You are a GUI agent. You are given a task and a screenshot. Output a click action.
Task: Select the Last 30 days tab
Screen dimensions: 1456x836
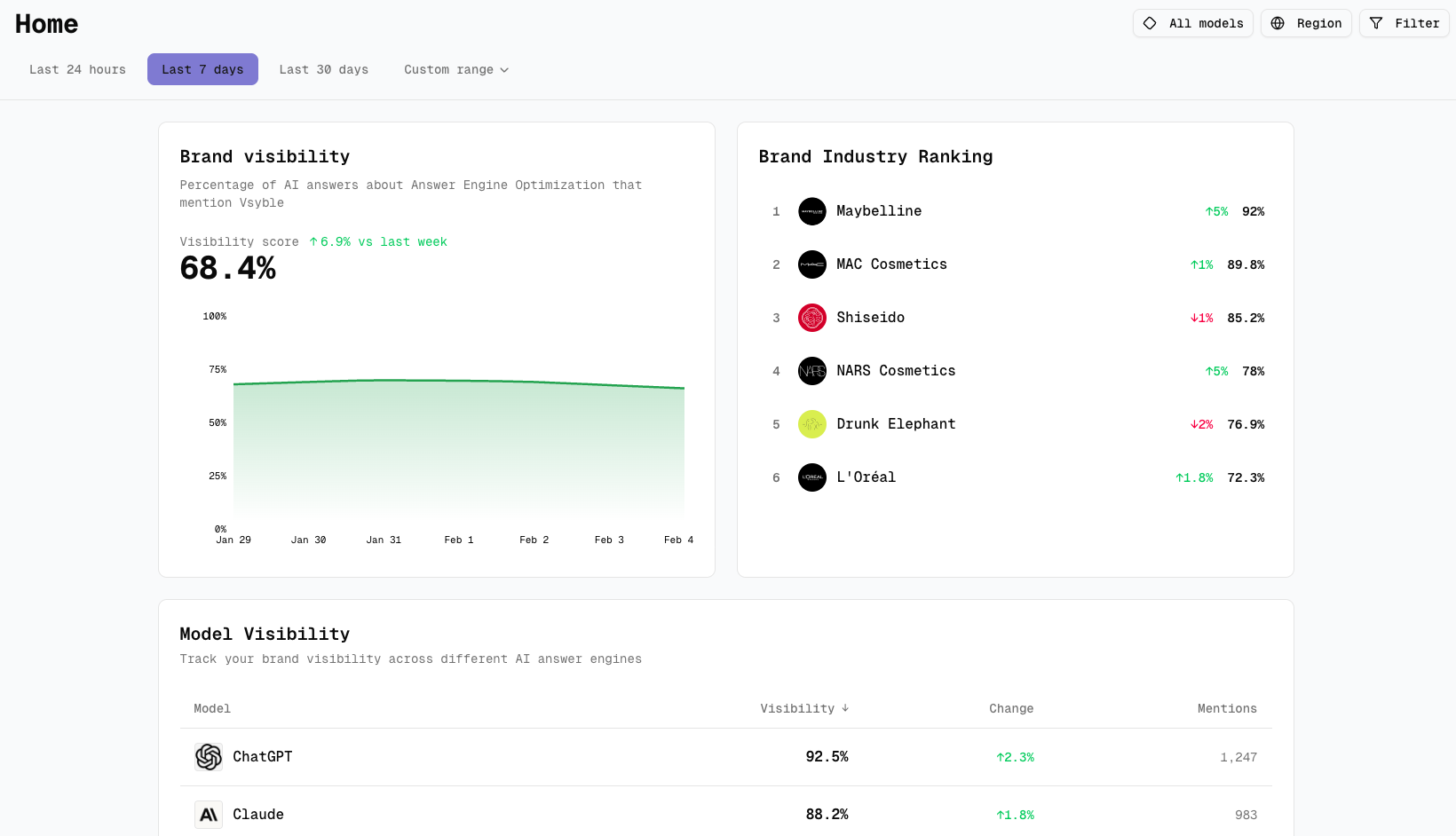[x=323, y=69]
